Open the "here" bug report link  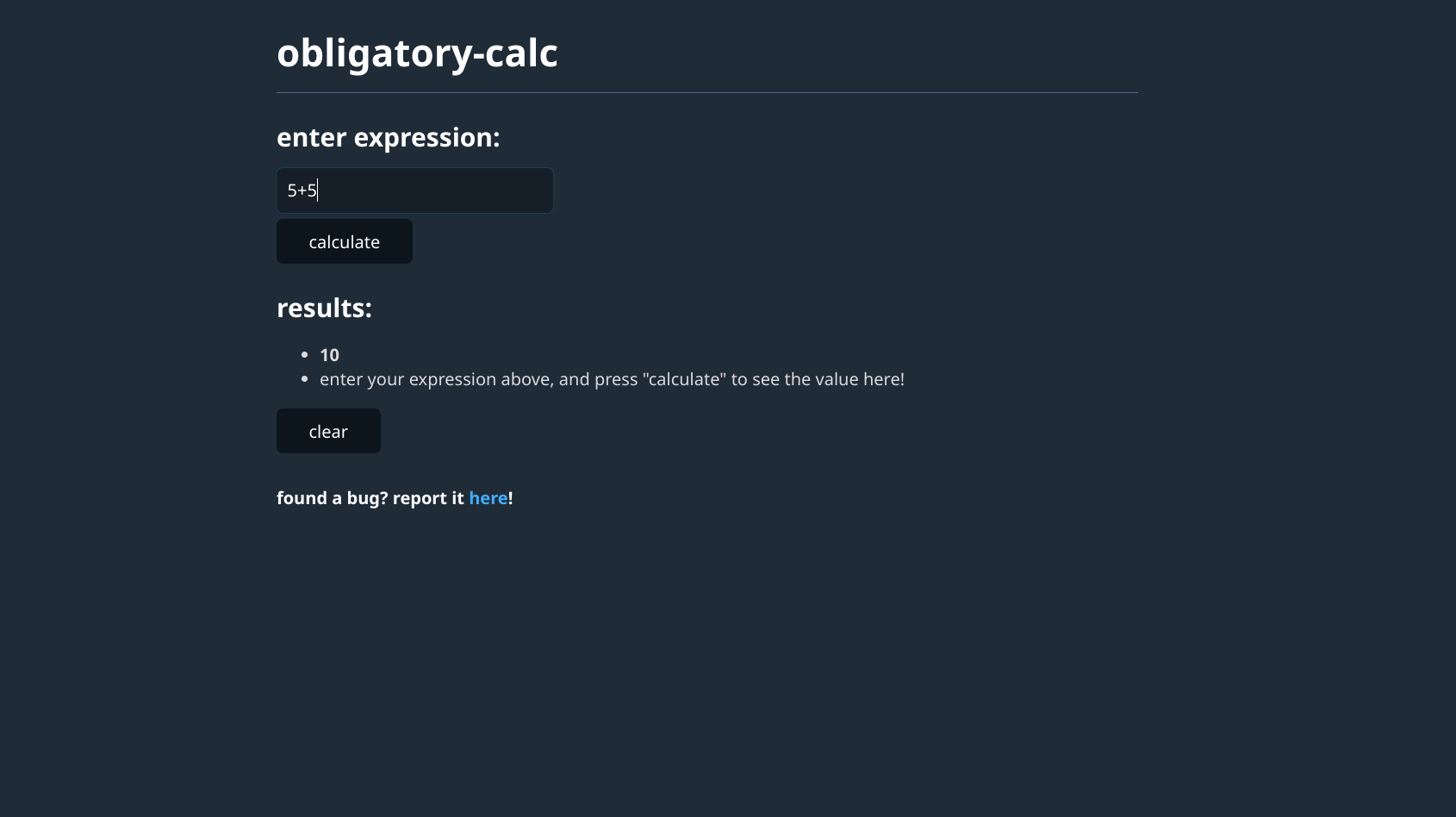click(488, 498)
